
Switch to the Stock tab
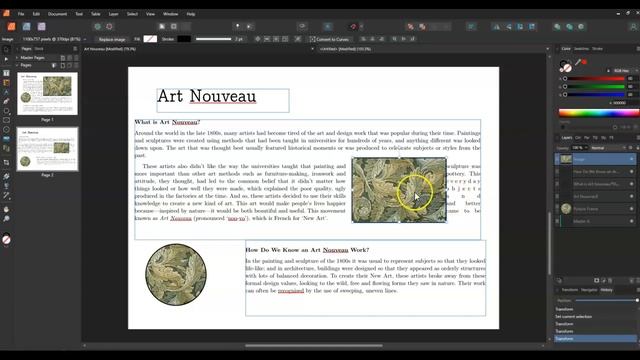point(39,49)
